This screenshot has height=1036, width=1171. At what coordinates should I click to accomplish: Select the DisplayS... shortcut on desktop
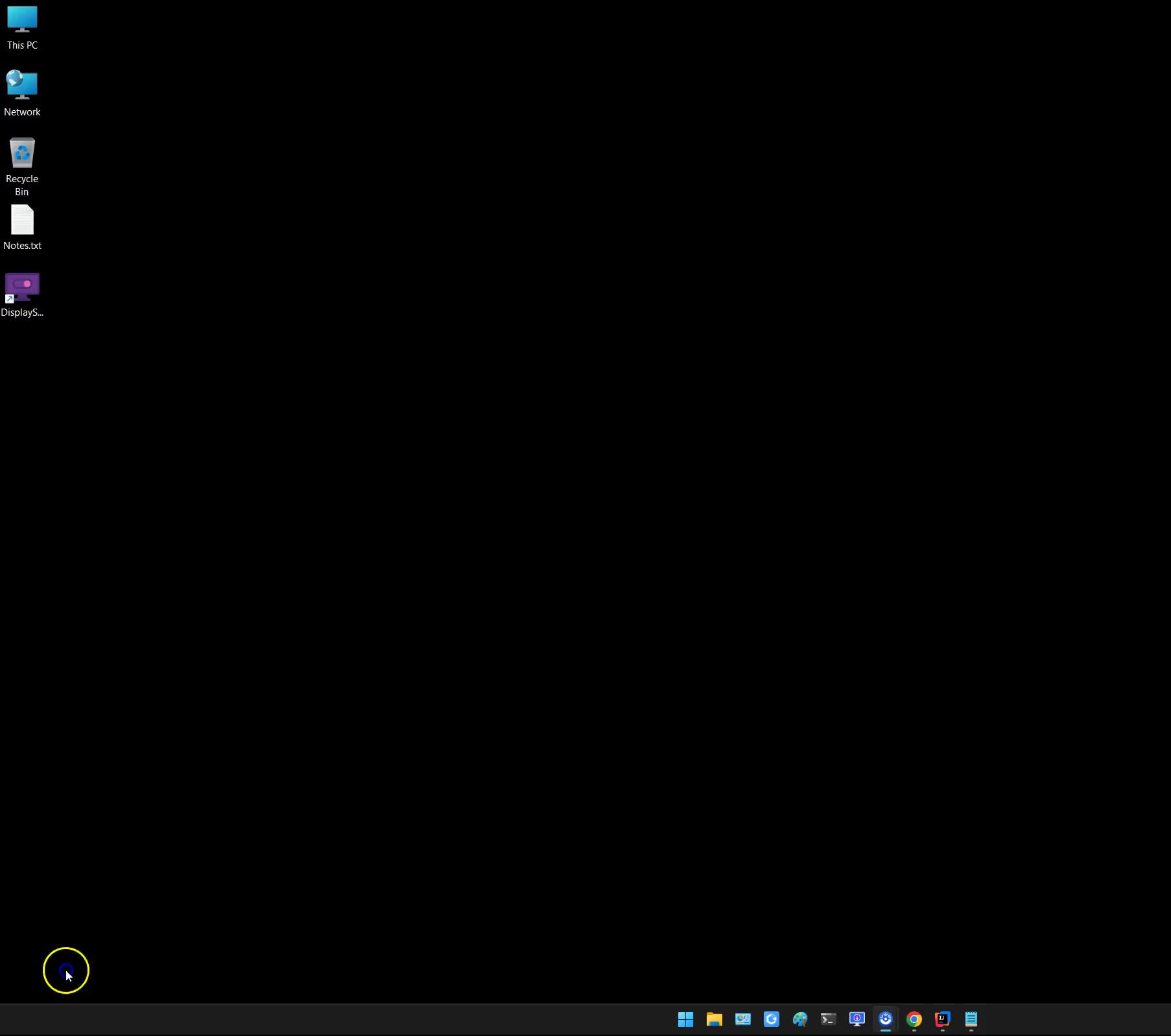pos(22,294)
